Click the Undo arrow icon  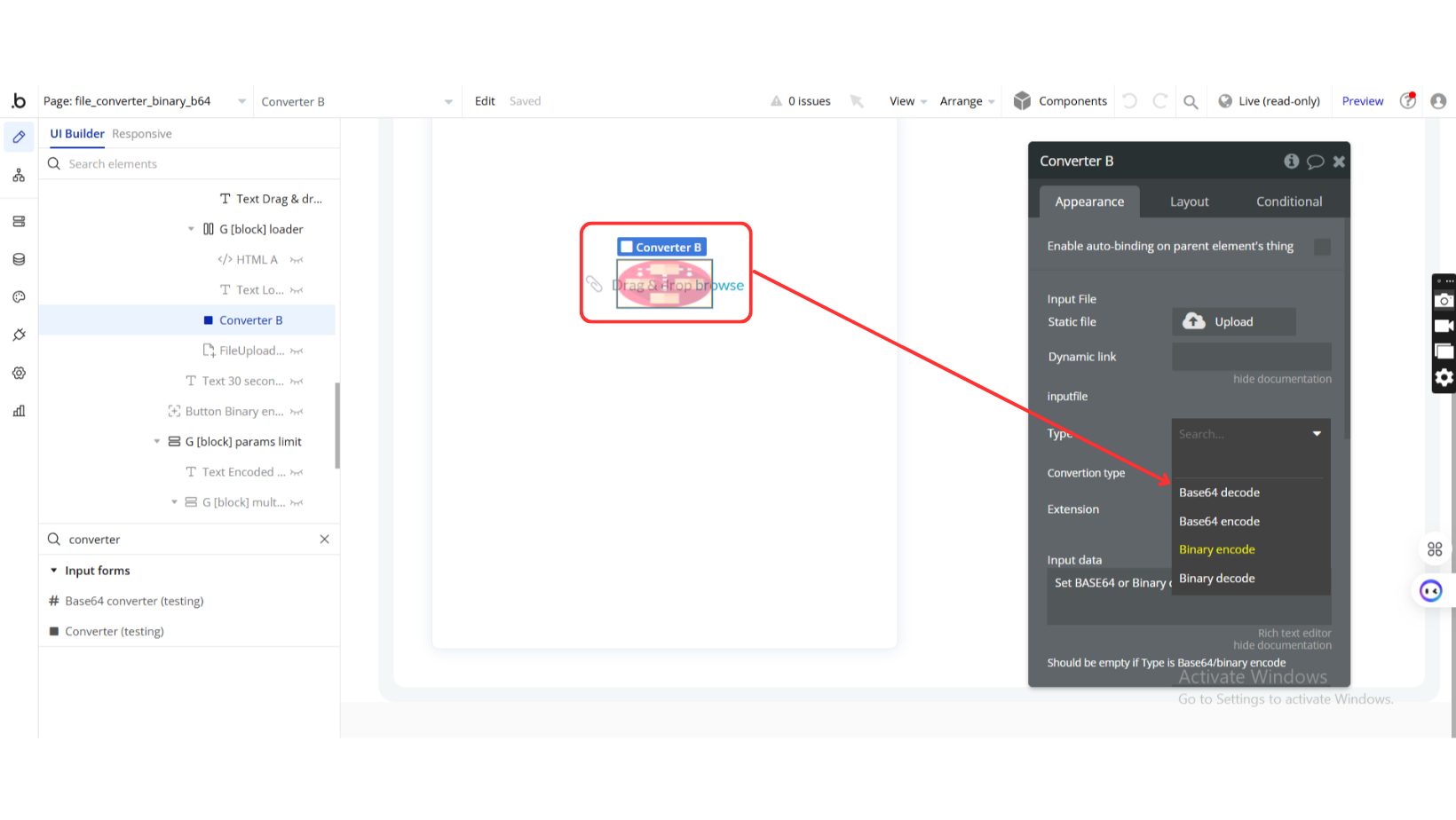pos(1129,101)
